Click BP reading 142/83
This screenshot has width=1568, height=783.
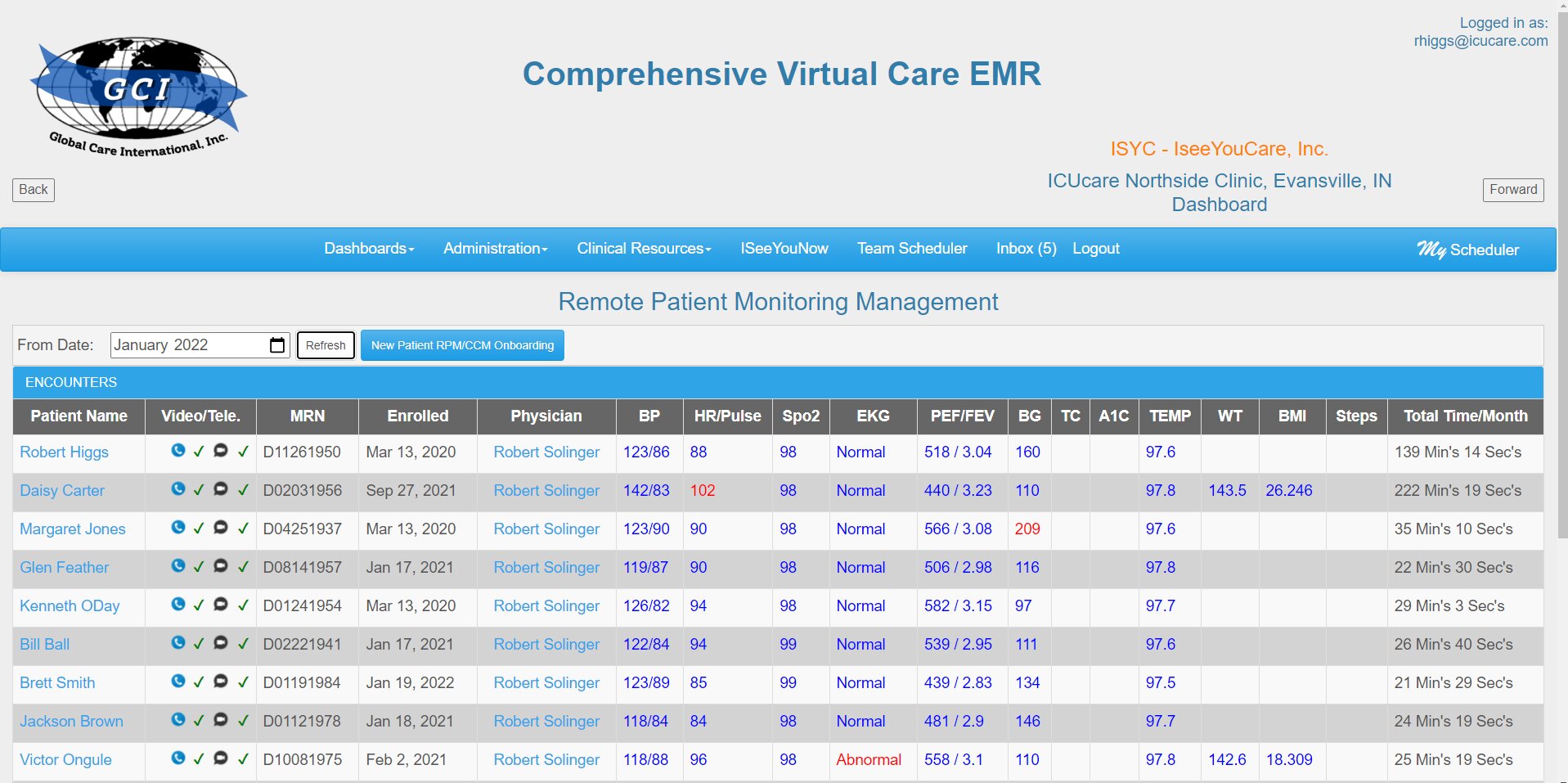[646, 491]
